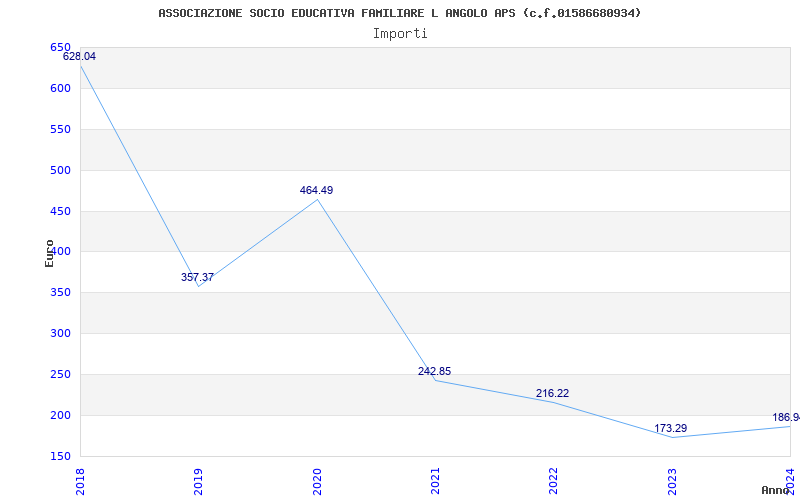The height and width of the screenshot is (500, 800).
Task: Click data label 242.85
Action: [x=435, y=371]
